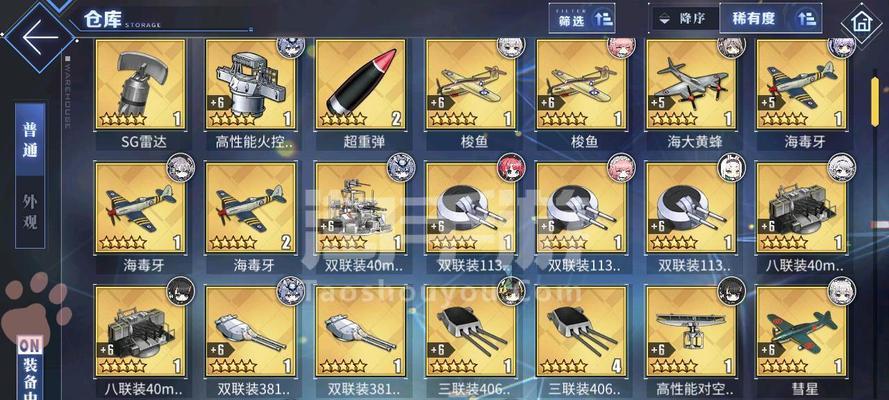889x400 pixels.
Task: Open the 筛选 filter options
Action: (x=582, y=19)
